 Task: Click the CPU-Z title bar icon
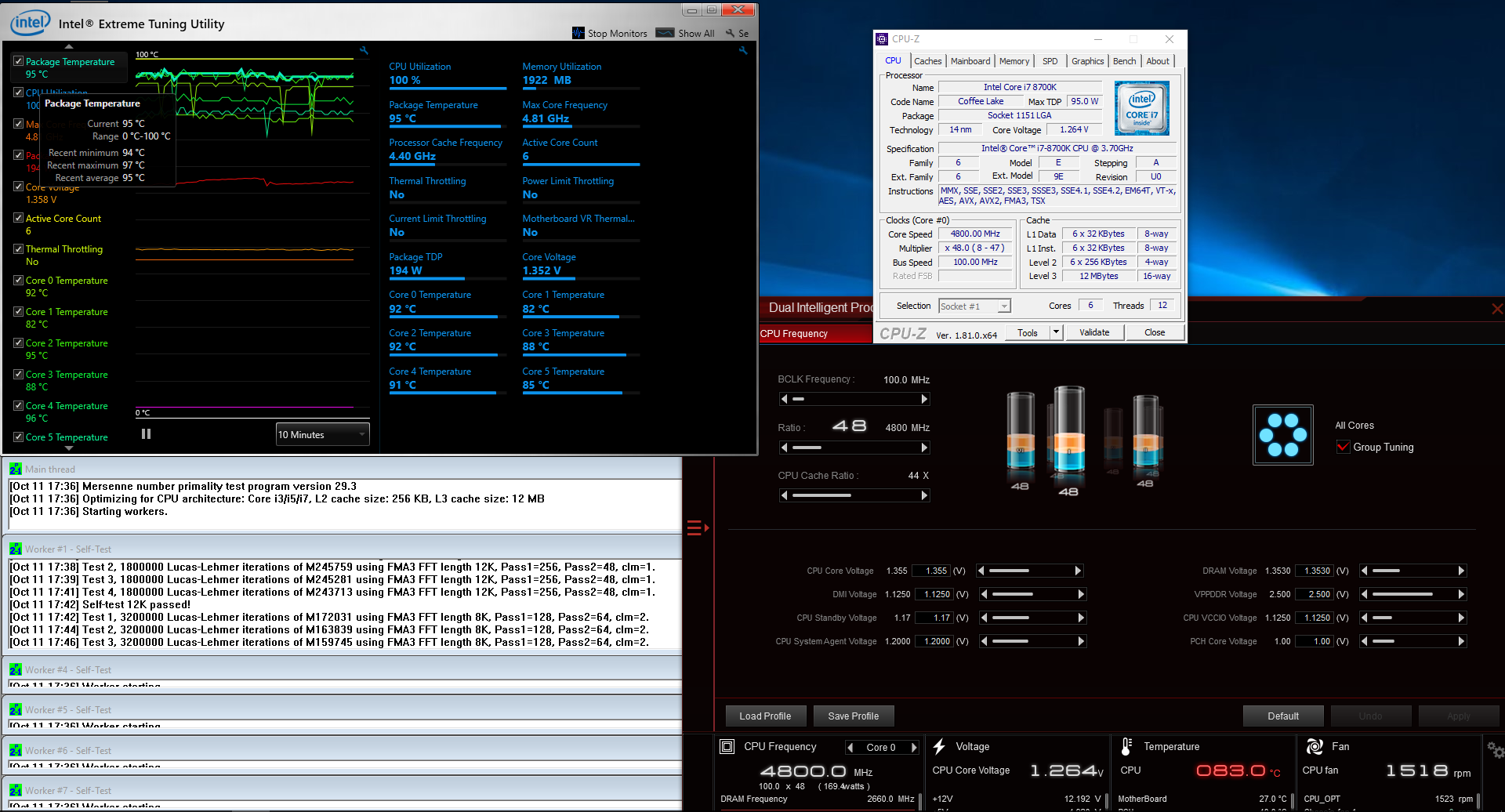tap(882, 39)
